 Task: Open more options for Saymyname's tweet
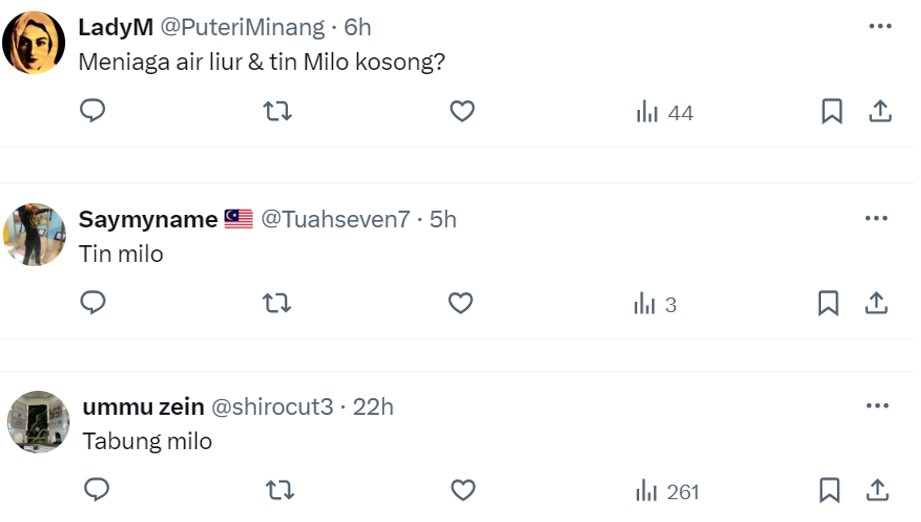[x=876, y=218]
